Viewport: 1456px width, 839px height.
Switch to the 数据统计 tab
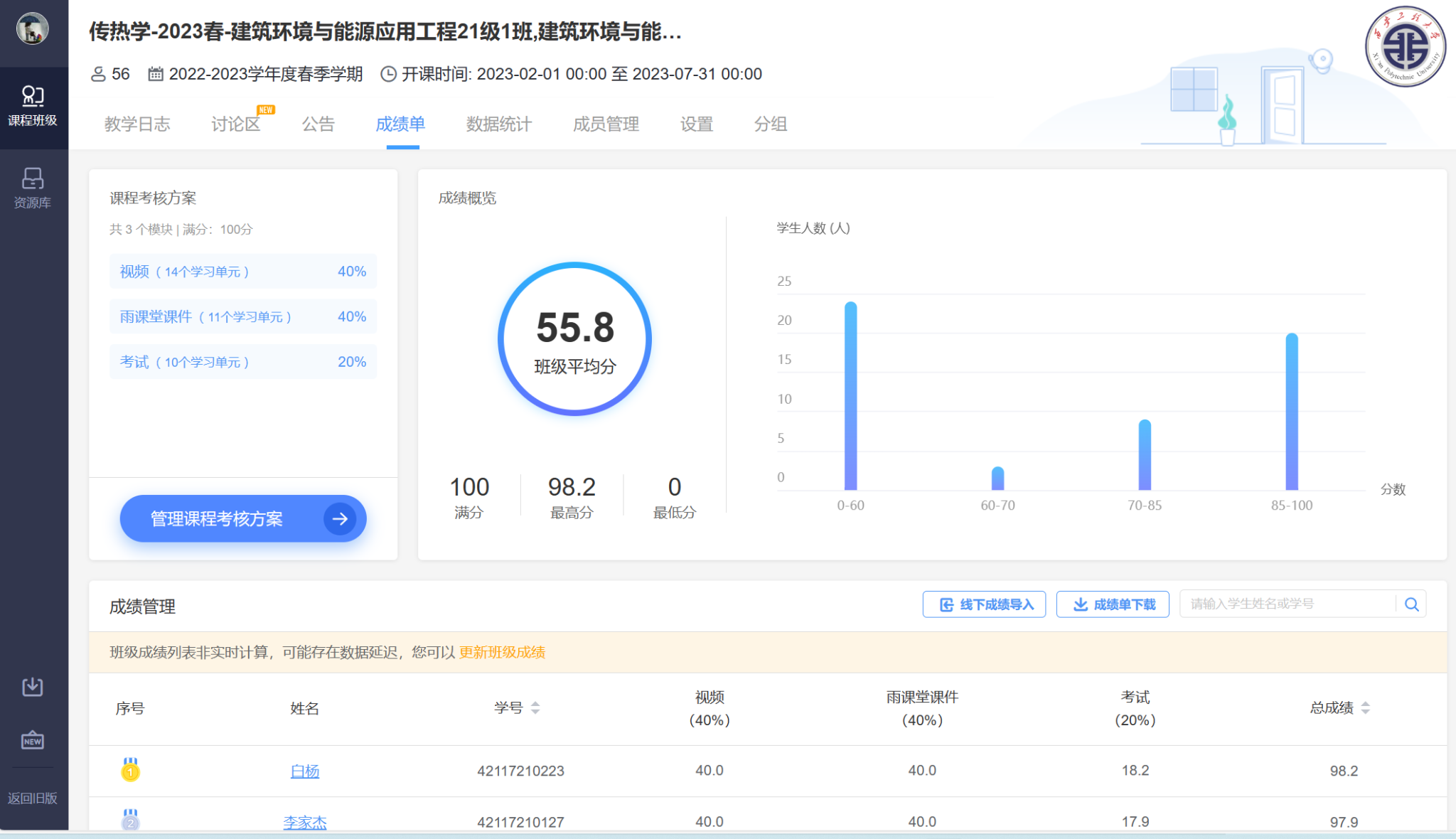(498, 124)
